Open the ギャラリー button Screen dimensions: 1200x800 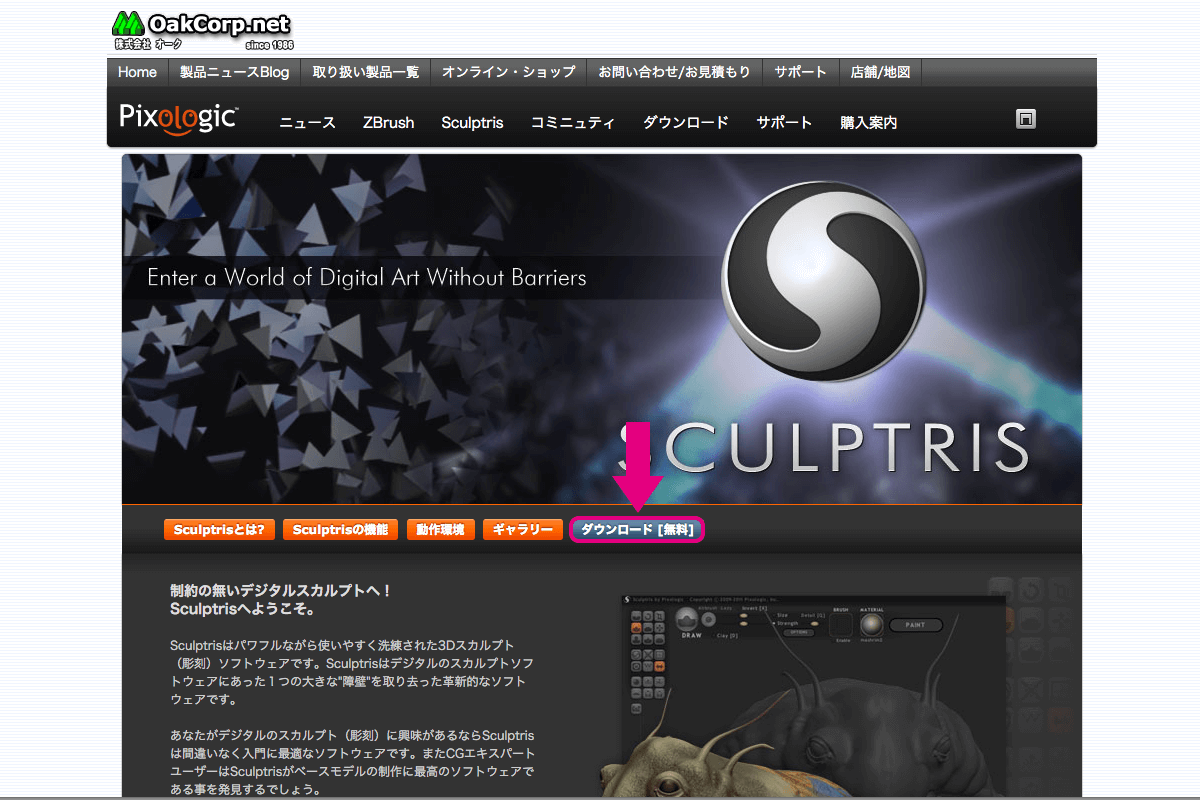[x=522, y=530]
